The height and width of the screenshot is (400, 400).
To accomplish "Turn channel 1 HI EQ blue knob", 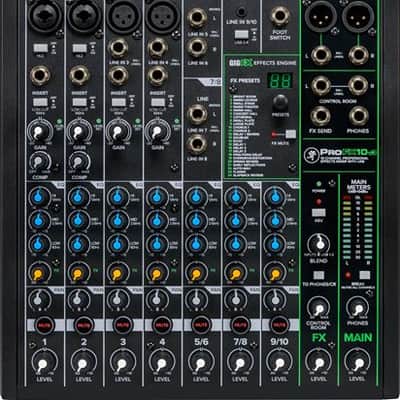I will click(x=39, y=197).
